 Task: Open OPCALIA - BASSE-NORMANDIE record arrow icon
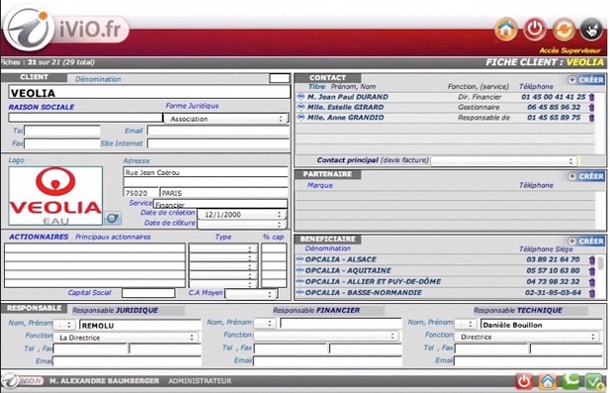tap(300, 292)
